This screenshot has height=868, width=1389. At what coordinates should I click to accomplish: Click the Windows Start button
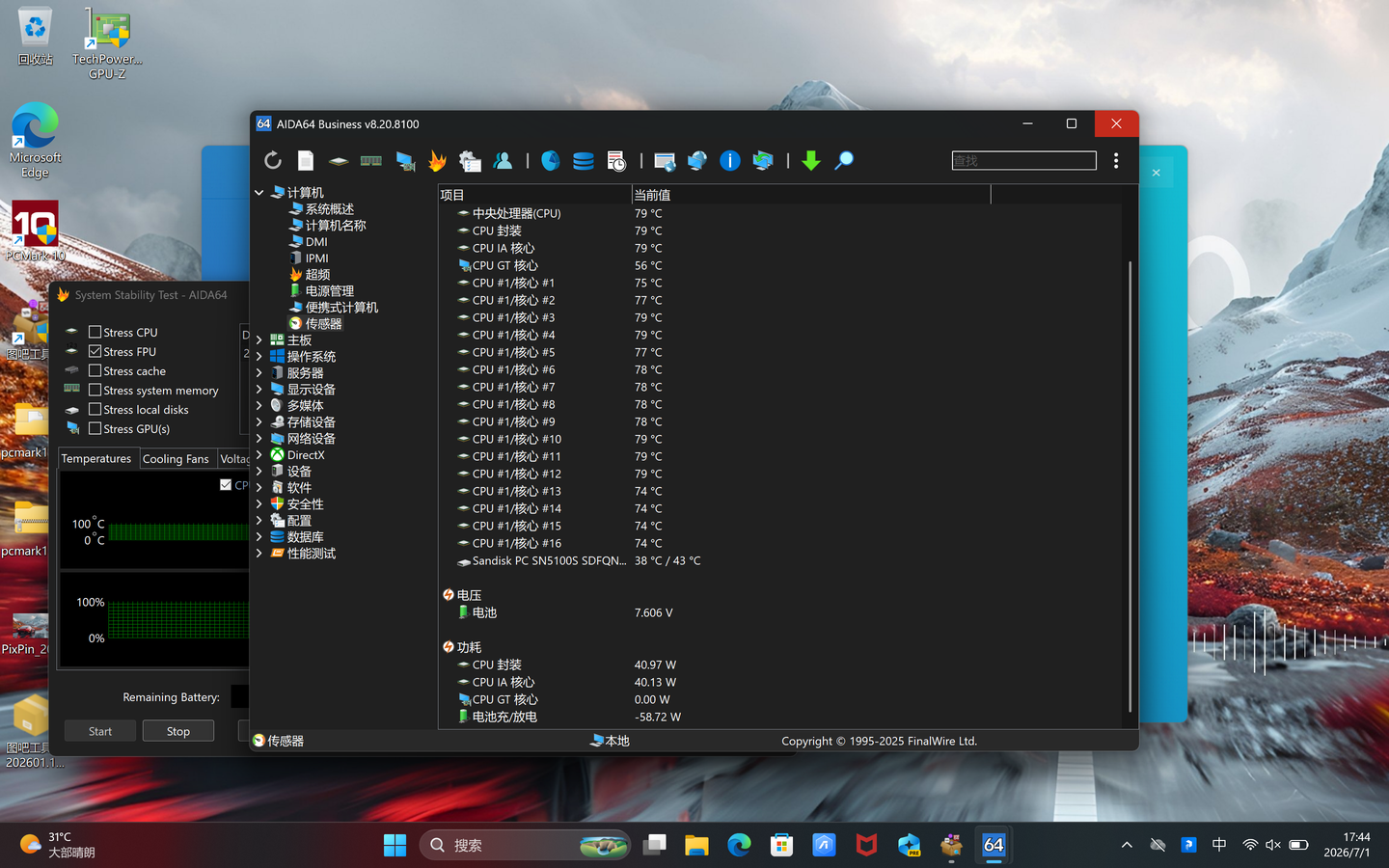tap(395, 845)
